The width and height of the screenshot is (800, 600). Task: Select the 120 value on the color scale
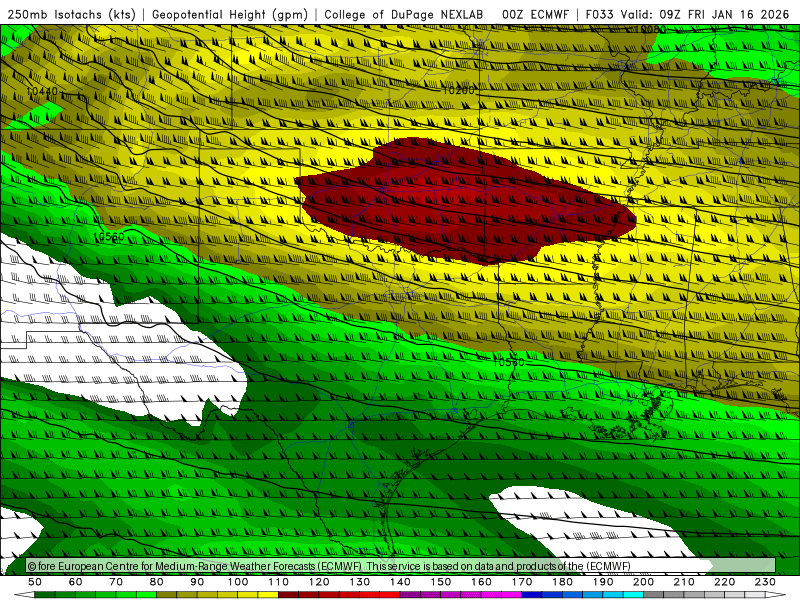pos(319,582)
